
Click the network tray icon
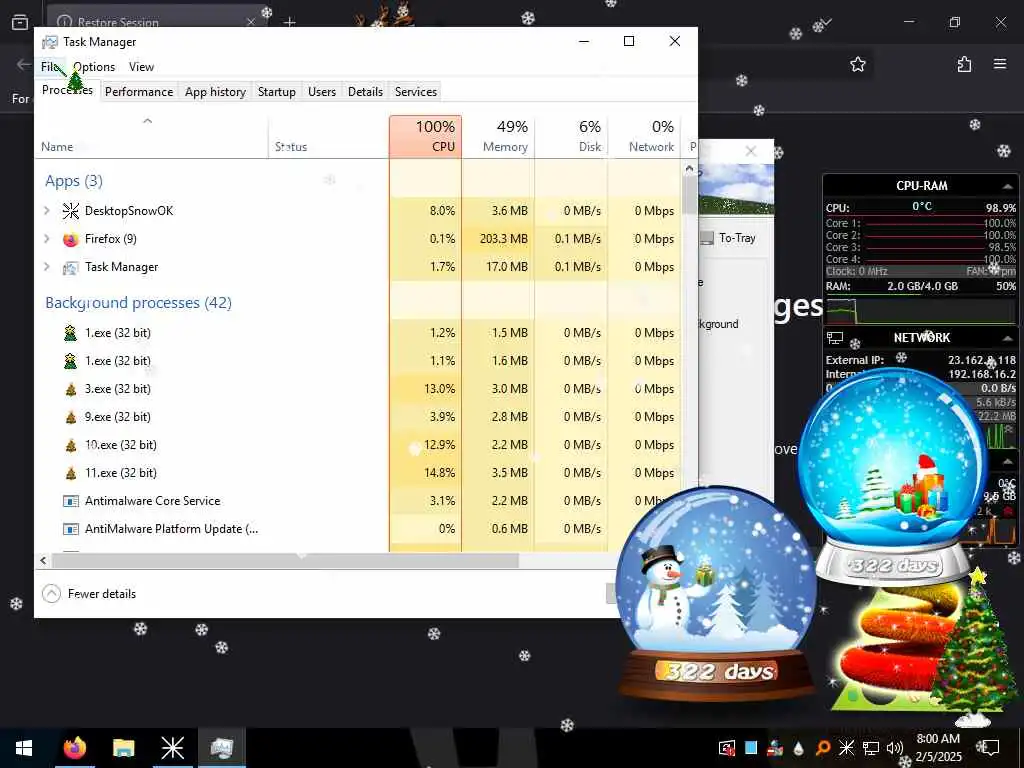point(871,748)
